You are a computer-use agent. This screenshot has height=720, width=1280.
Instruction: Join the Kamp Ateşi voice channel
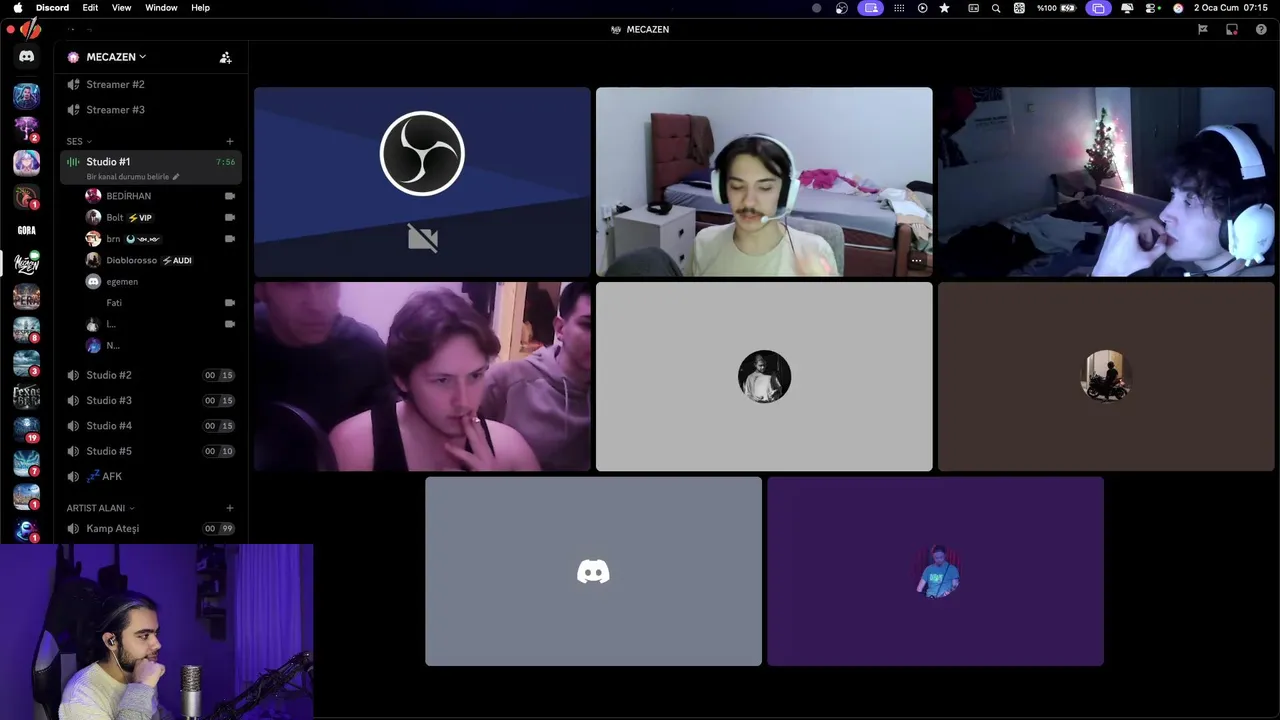pyautogui.click(x=150, y=528)
